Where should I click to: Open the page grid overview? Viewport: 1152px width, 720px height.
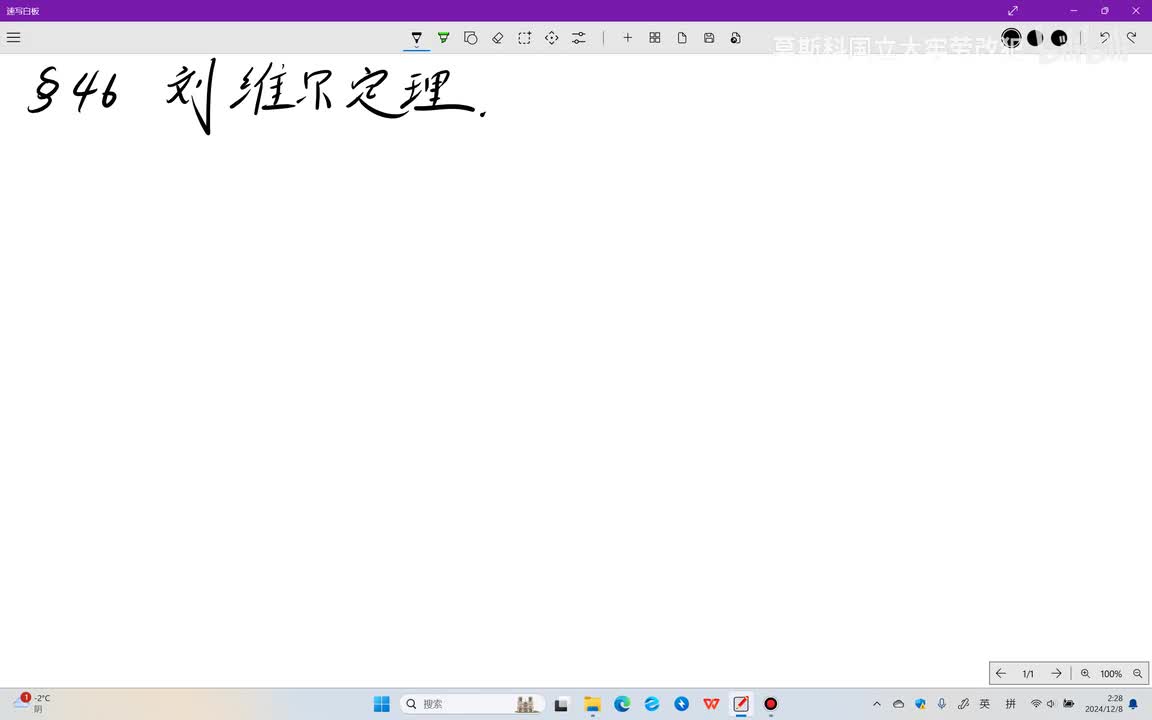(x=655, y=37)
